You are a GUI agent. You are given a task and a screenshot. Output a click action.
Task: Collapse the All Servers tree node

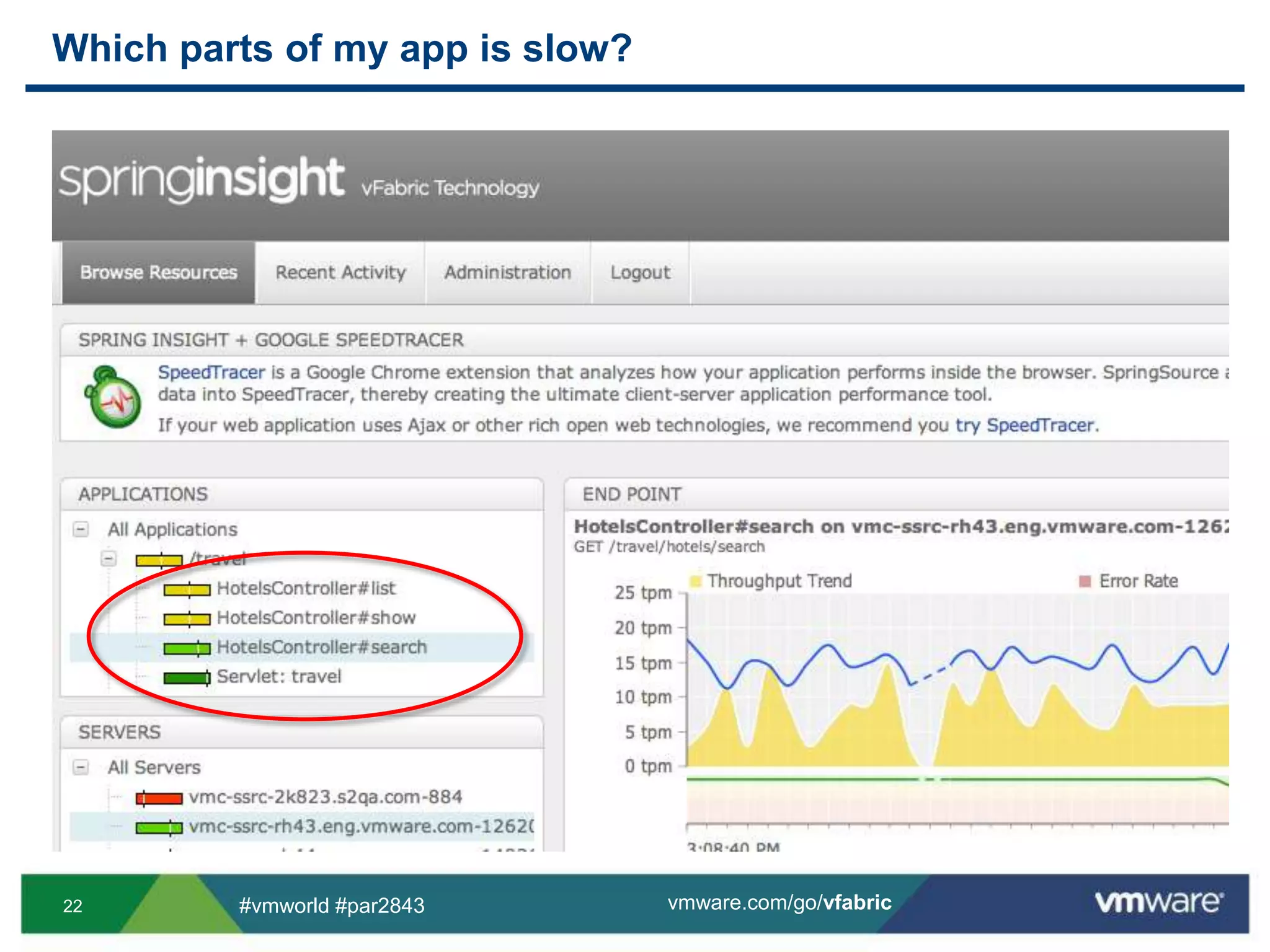(81, 767)
